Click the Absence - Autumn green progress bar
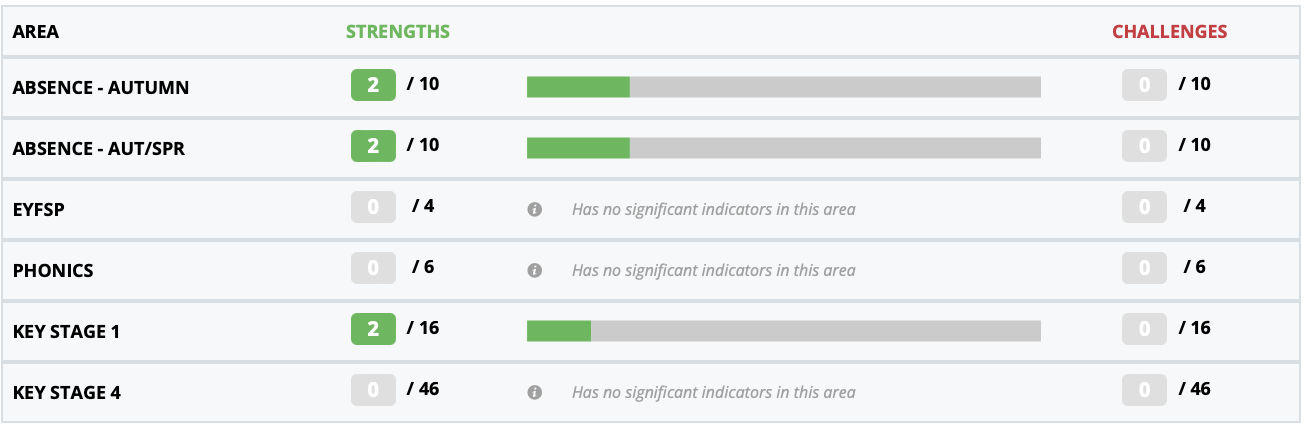 tap(578, 87)
